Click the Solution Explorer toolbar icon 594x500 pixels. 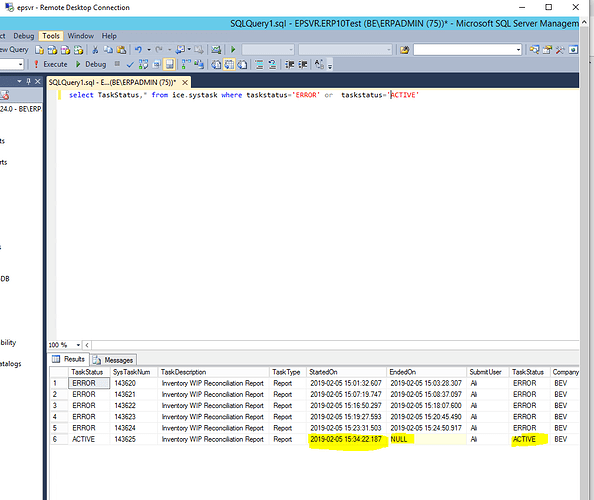[534, 50]
